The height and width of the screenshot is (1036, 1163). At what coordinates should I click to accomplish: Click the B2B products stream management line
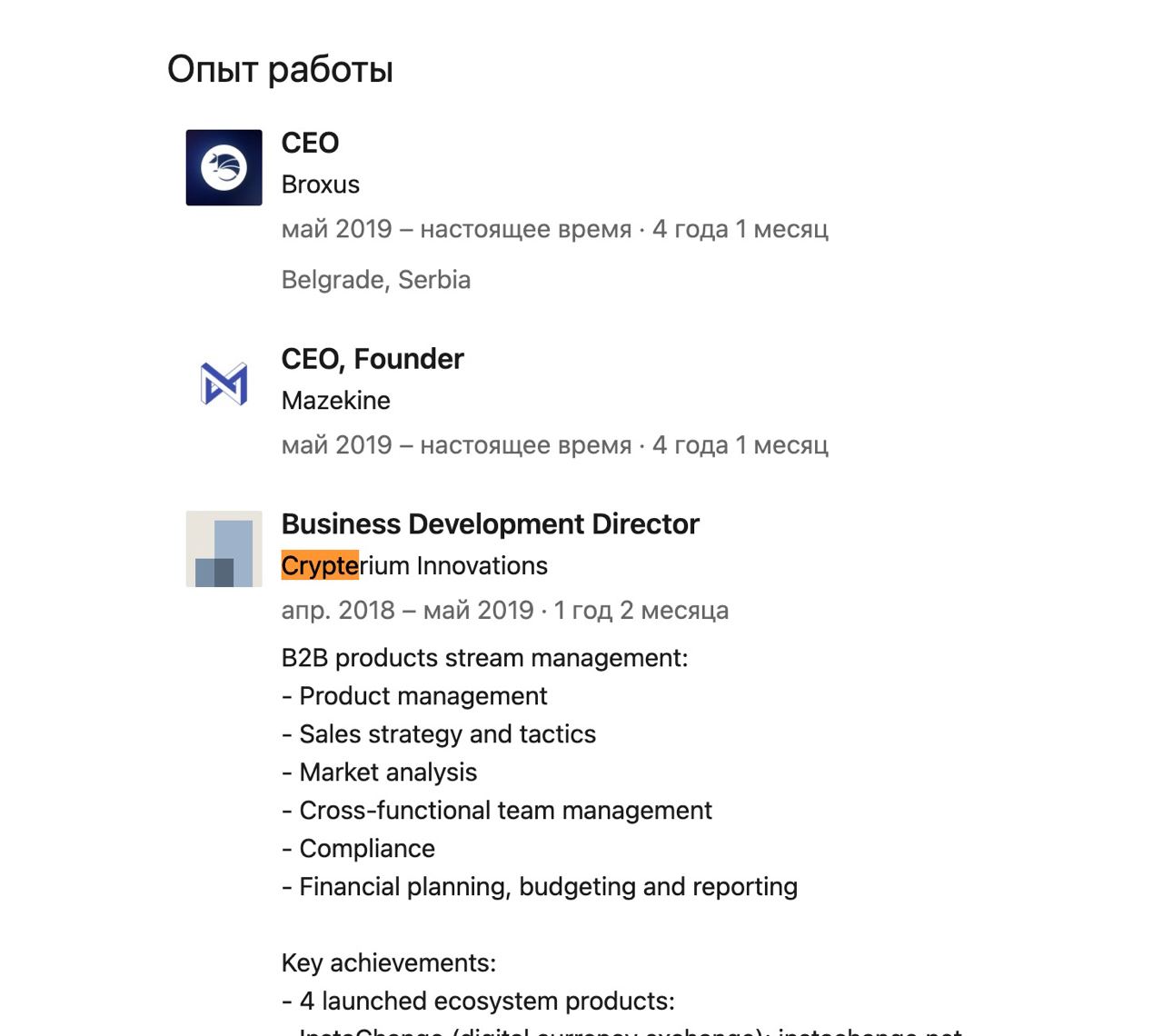tap(484, 658)
